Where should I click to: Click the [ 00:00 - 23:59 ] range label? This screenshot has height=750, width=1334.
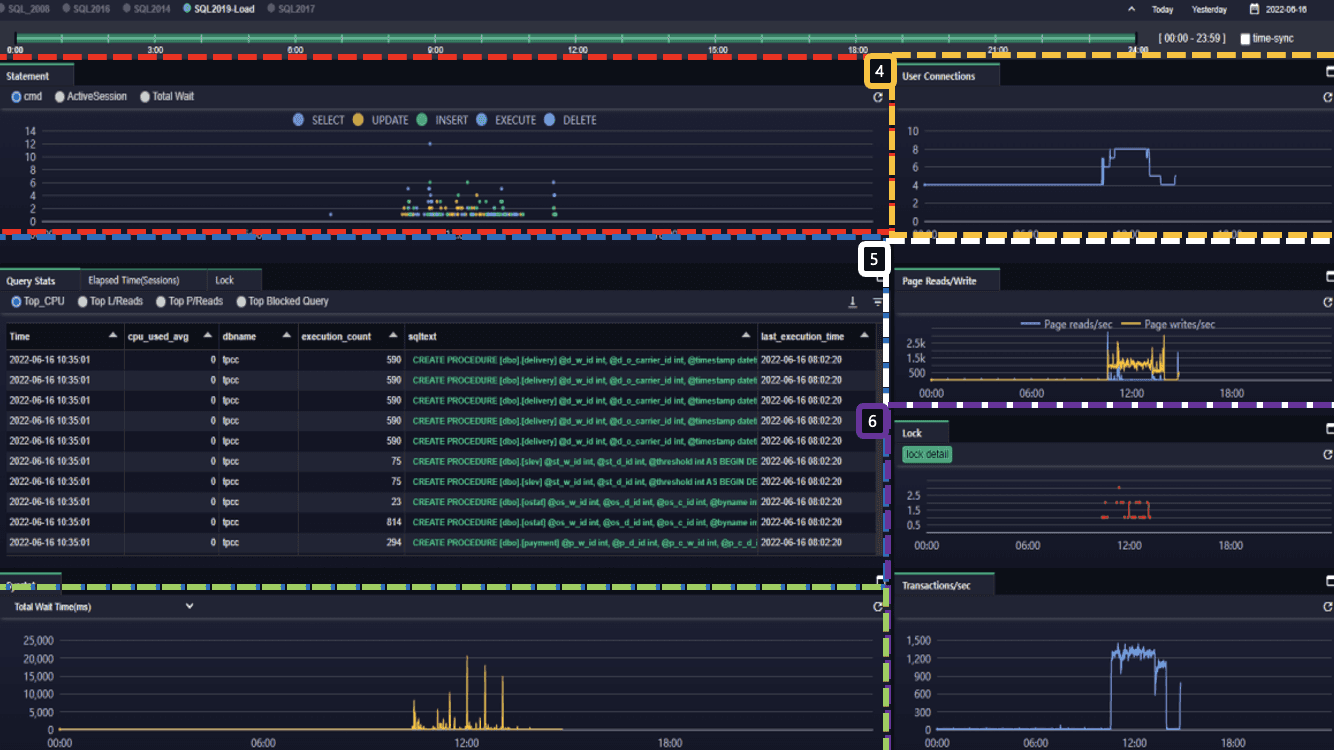(x=1193, y=39)
